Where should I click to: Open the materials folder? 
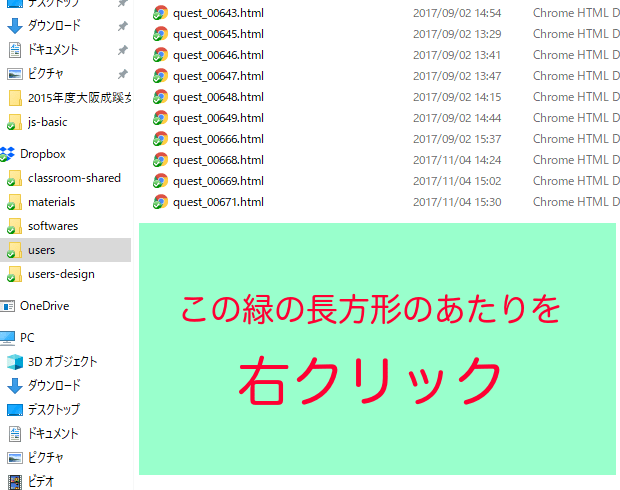click(x=51, y=202)
